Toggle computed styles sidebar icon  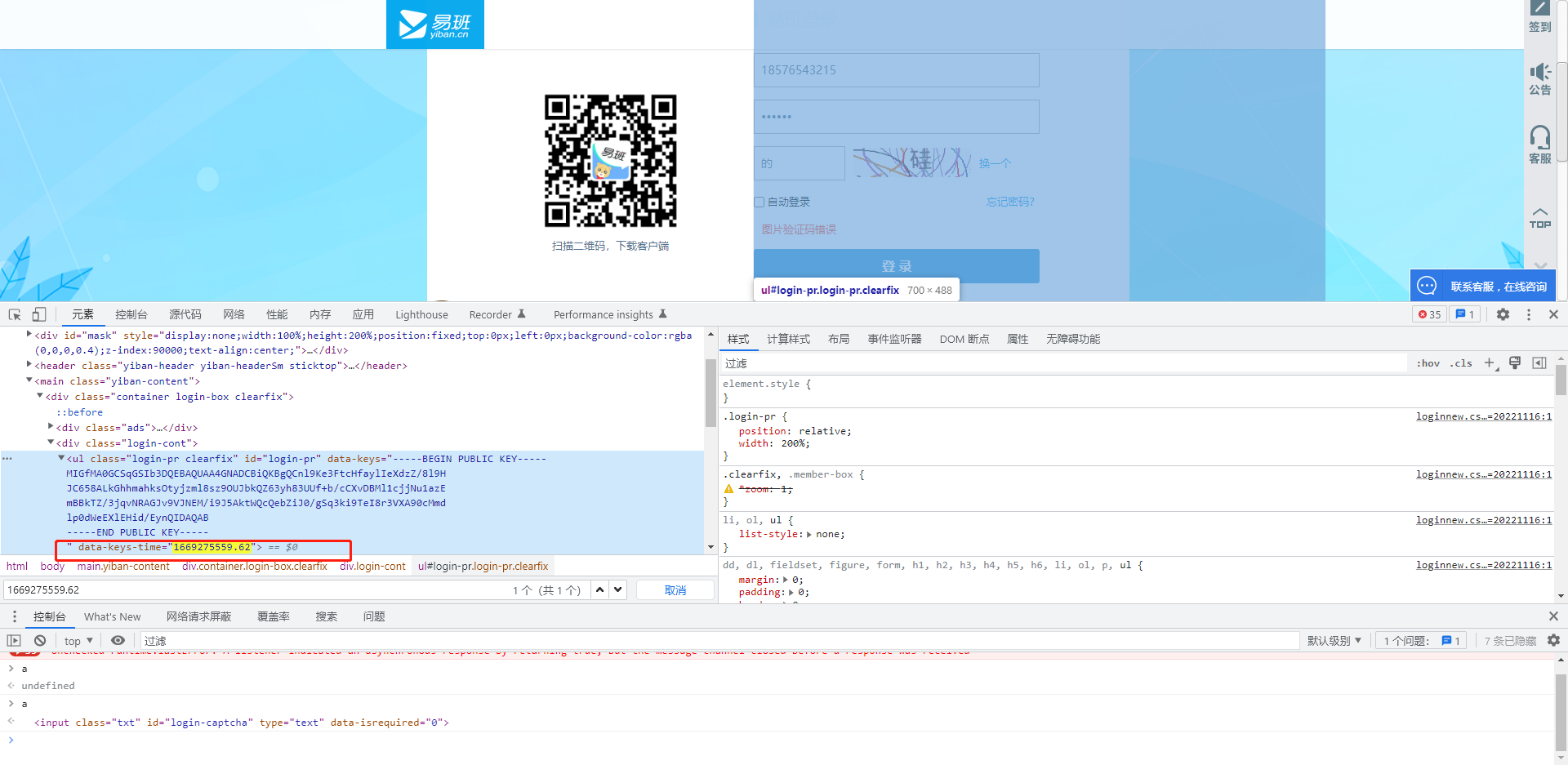click(1539, 363)
